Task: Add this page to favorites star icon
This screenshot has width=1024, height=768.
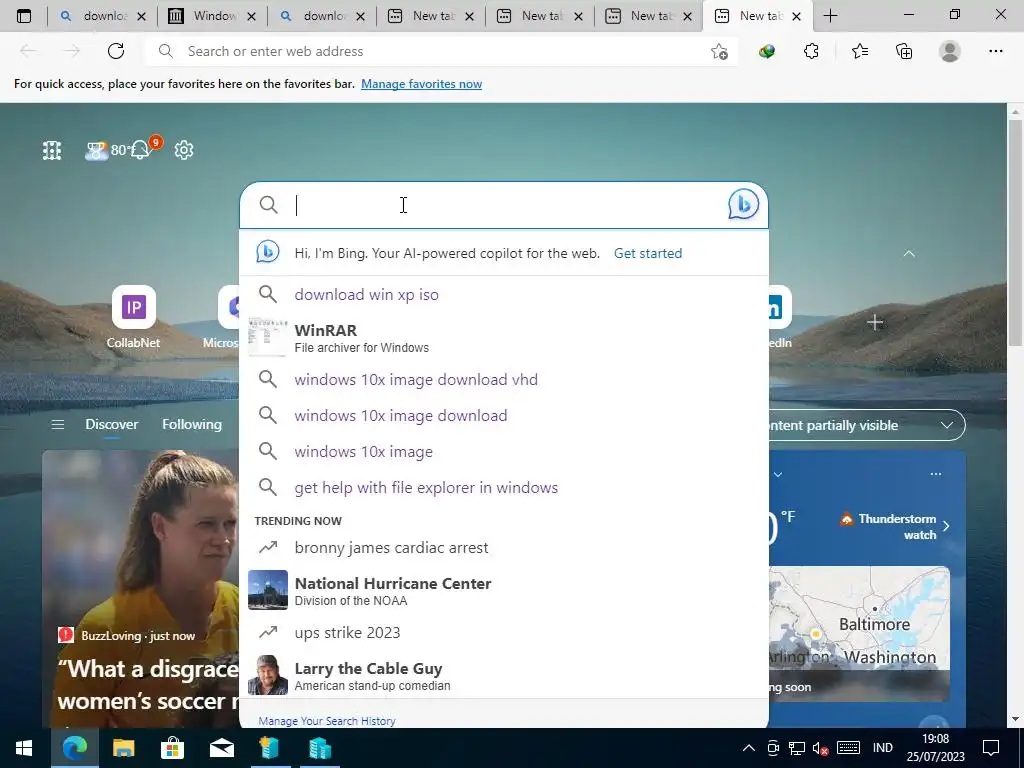Action: tap(719, 51)
